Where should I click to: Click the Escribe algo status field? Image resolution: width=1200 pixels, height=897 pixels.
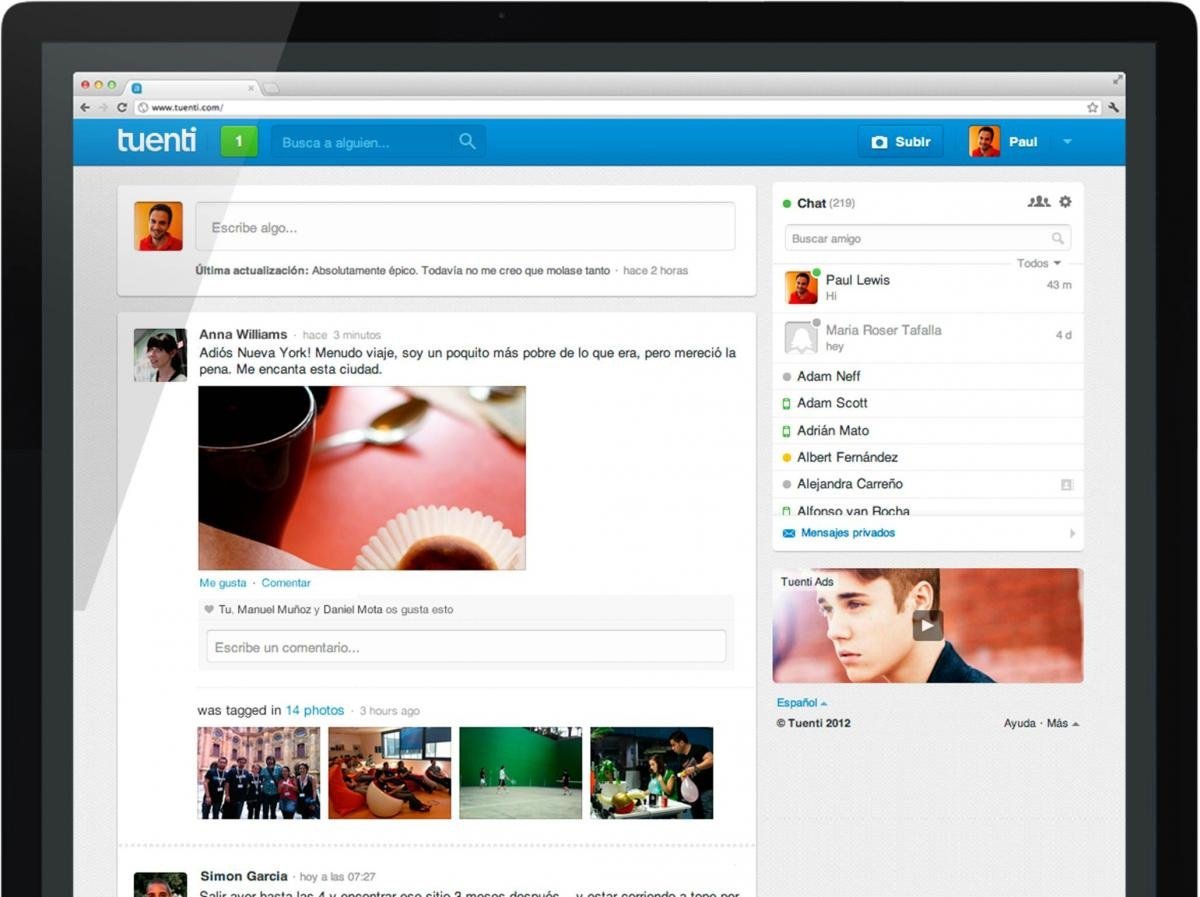465,228
